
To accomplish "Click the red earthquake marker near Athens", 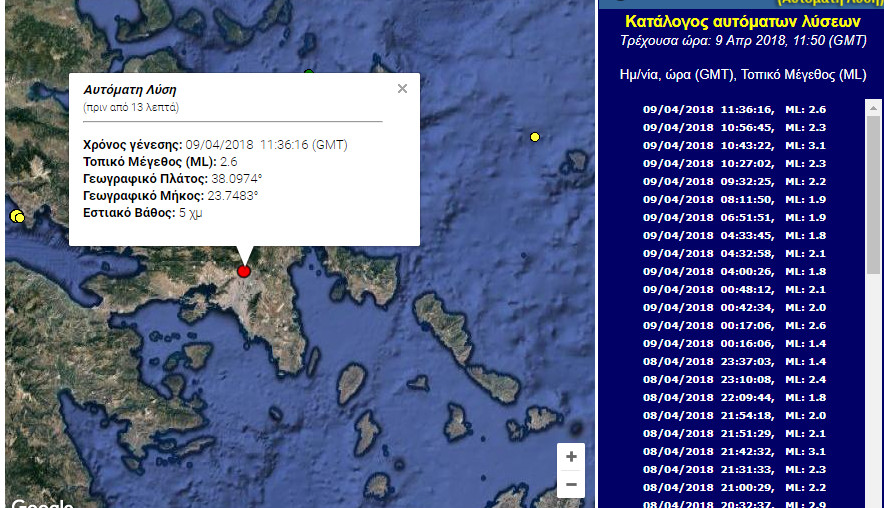I will (244, 271).
